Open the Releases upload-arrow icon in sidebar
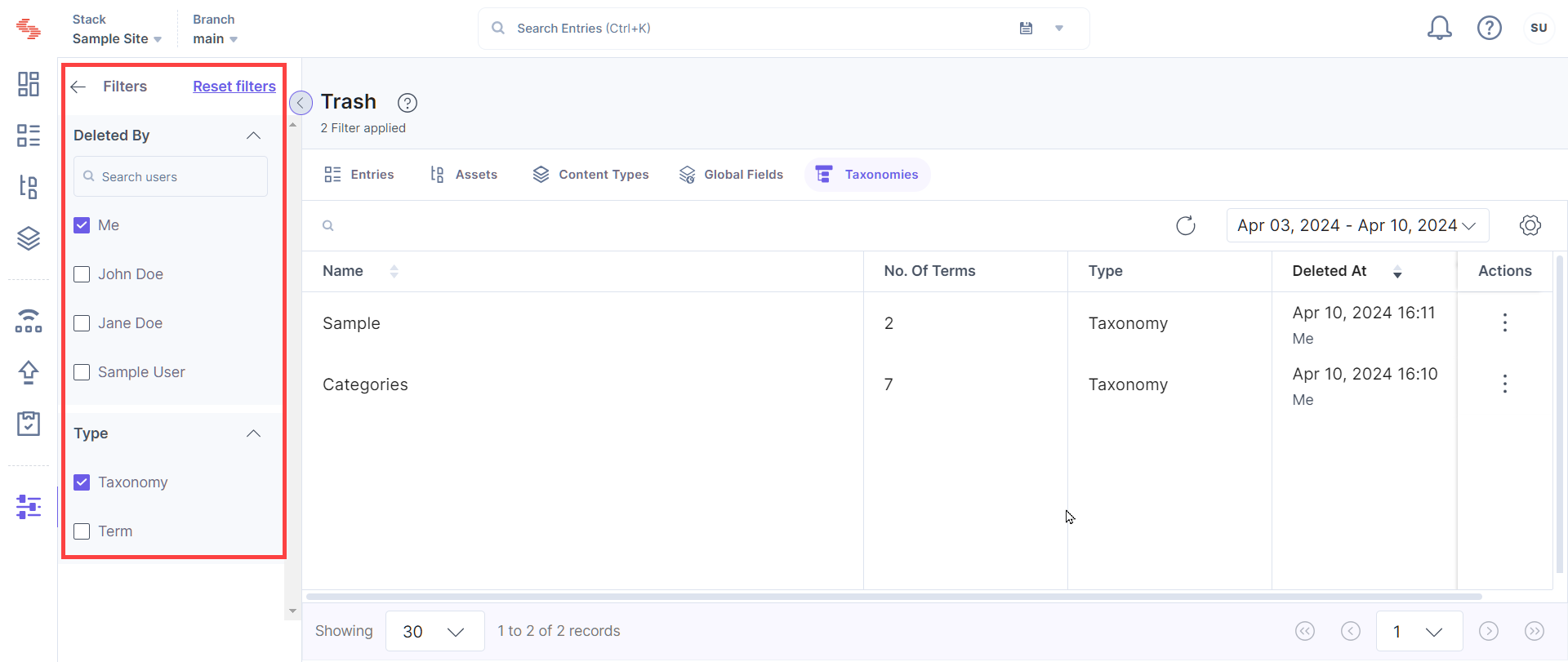The width and height of the screenshot is (1568, 662). (29, 372)
